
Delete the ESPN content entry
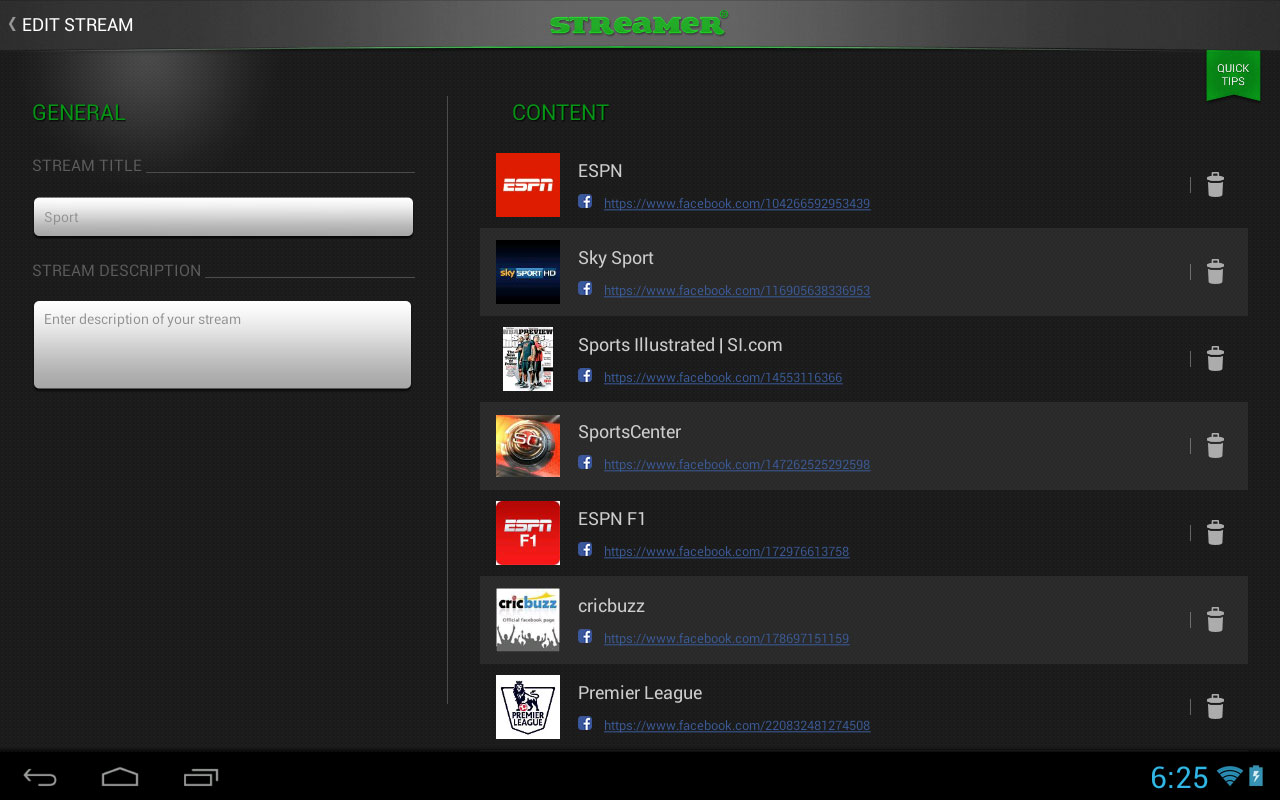[x=1215, y=185]
